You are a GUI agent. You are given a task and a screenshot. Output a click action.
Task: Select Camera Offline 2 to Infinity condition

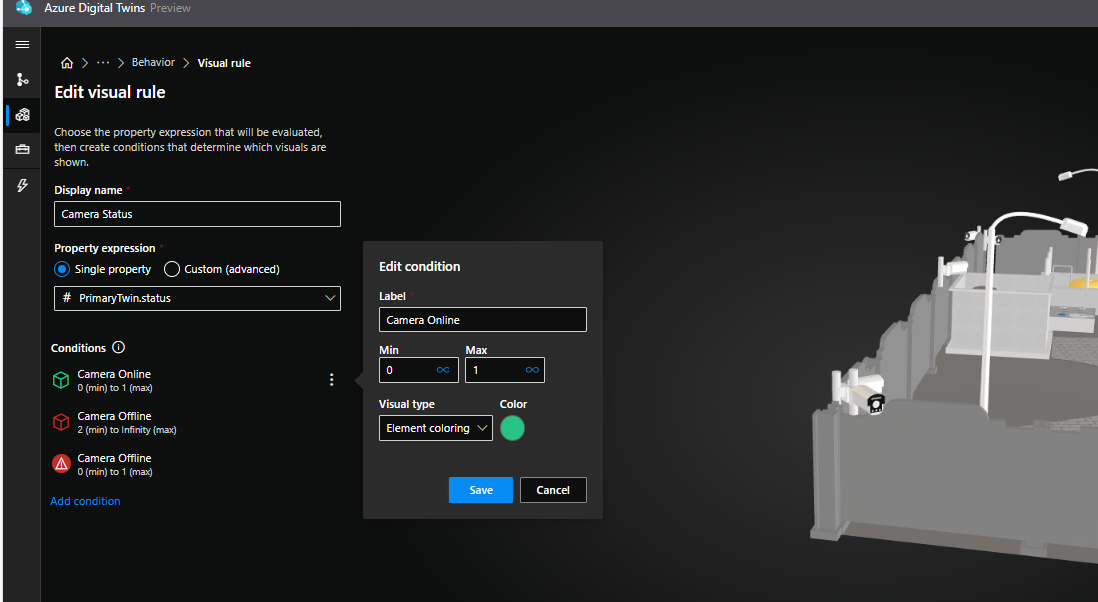click(x=127, y=422)
